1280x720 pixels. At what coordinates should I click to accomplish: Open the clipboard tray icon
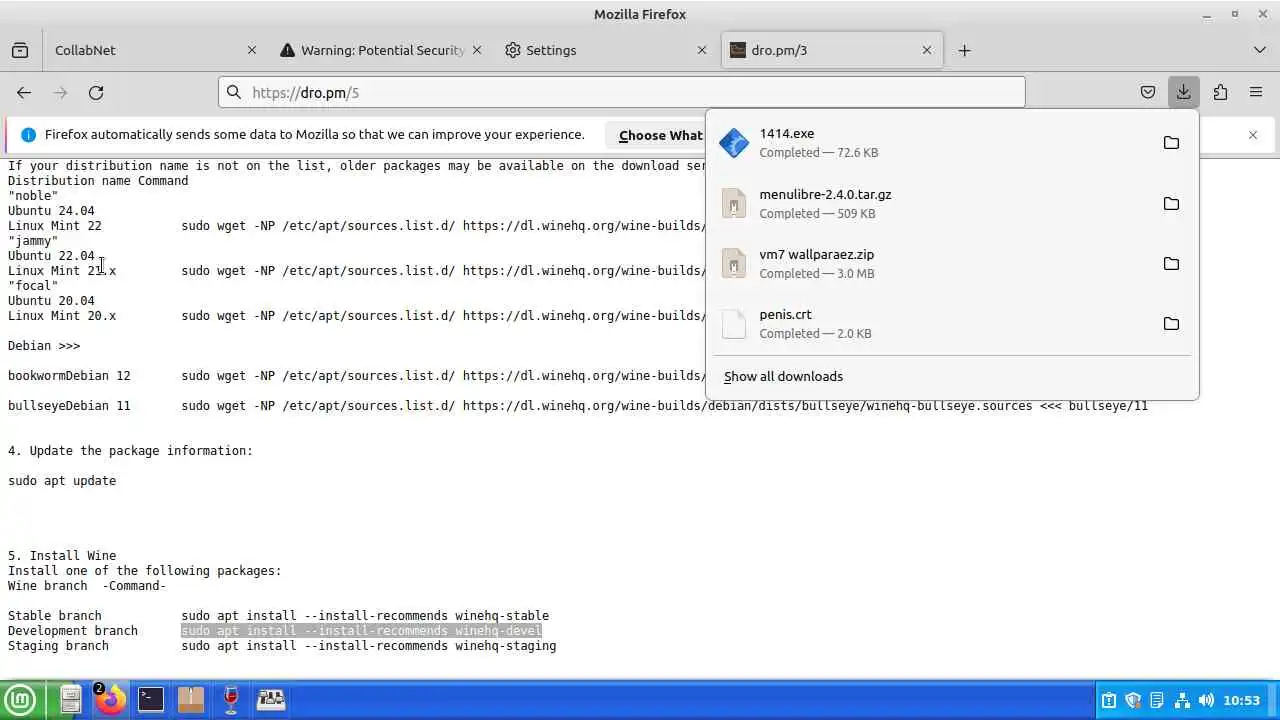(x=1109, y=701)
